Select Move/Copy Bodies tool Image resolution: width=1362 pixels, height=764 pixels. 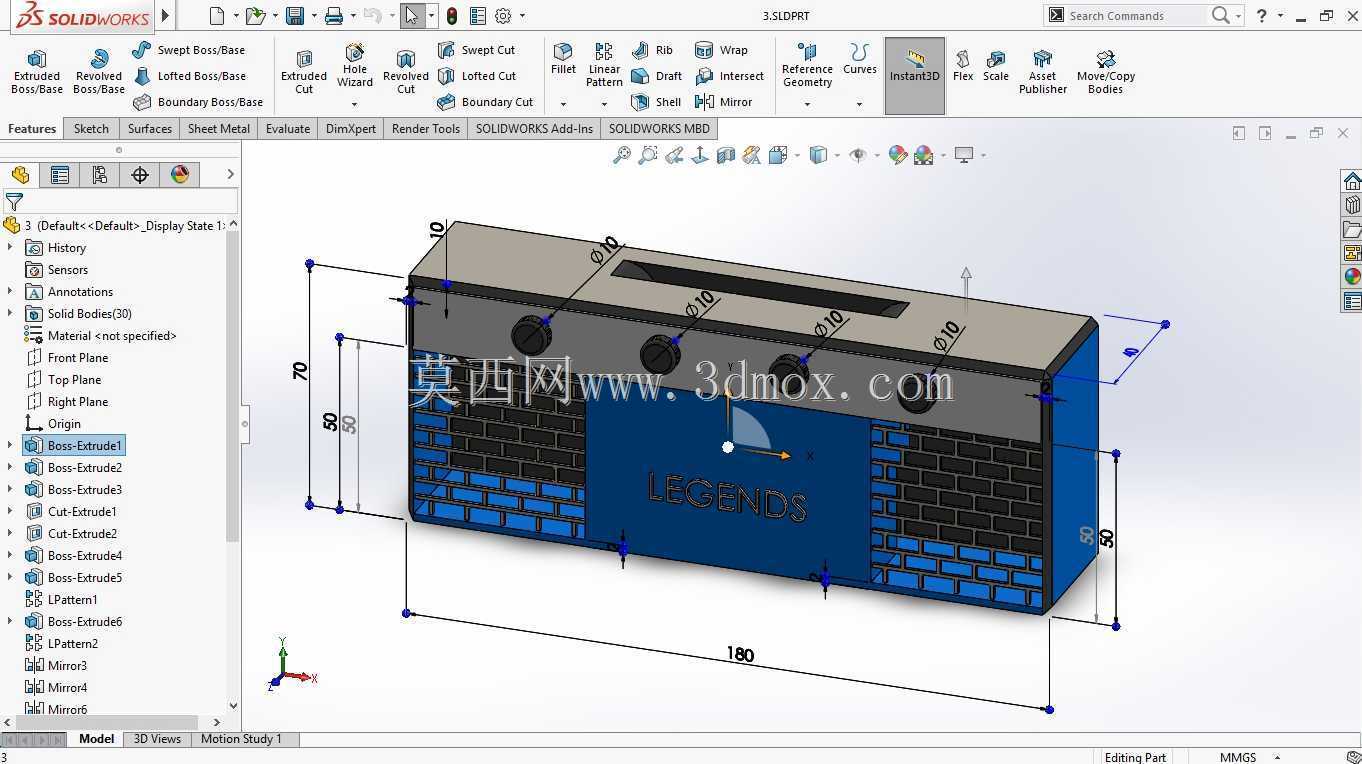pos(1106,72)
